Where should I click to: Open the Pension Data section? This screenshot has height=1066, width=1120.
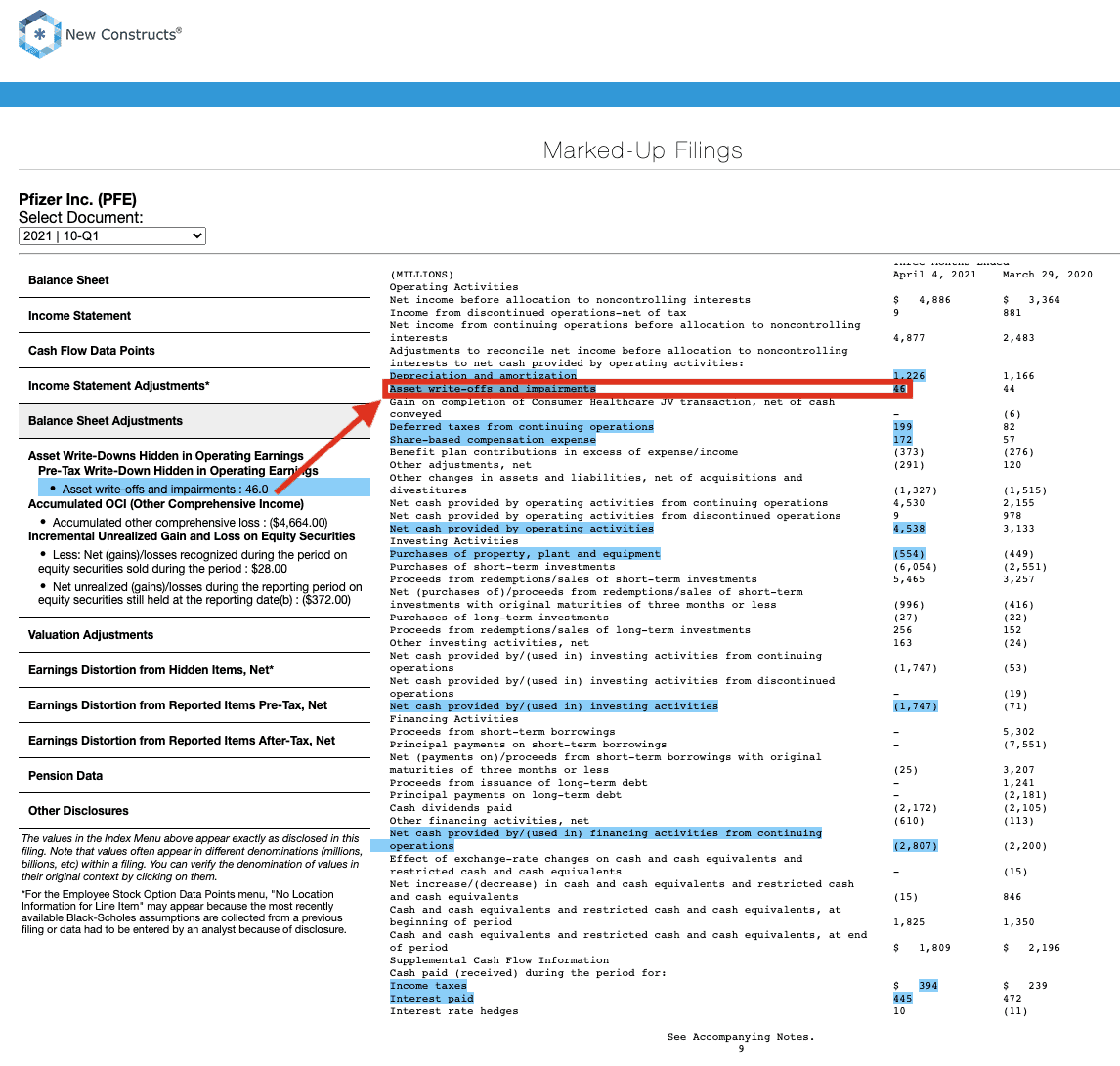coord(194,776)
